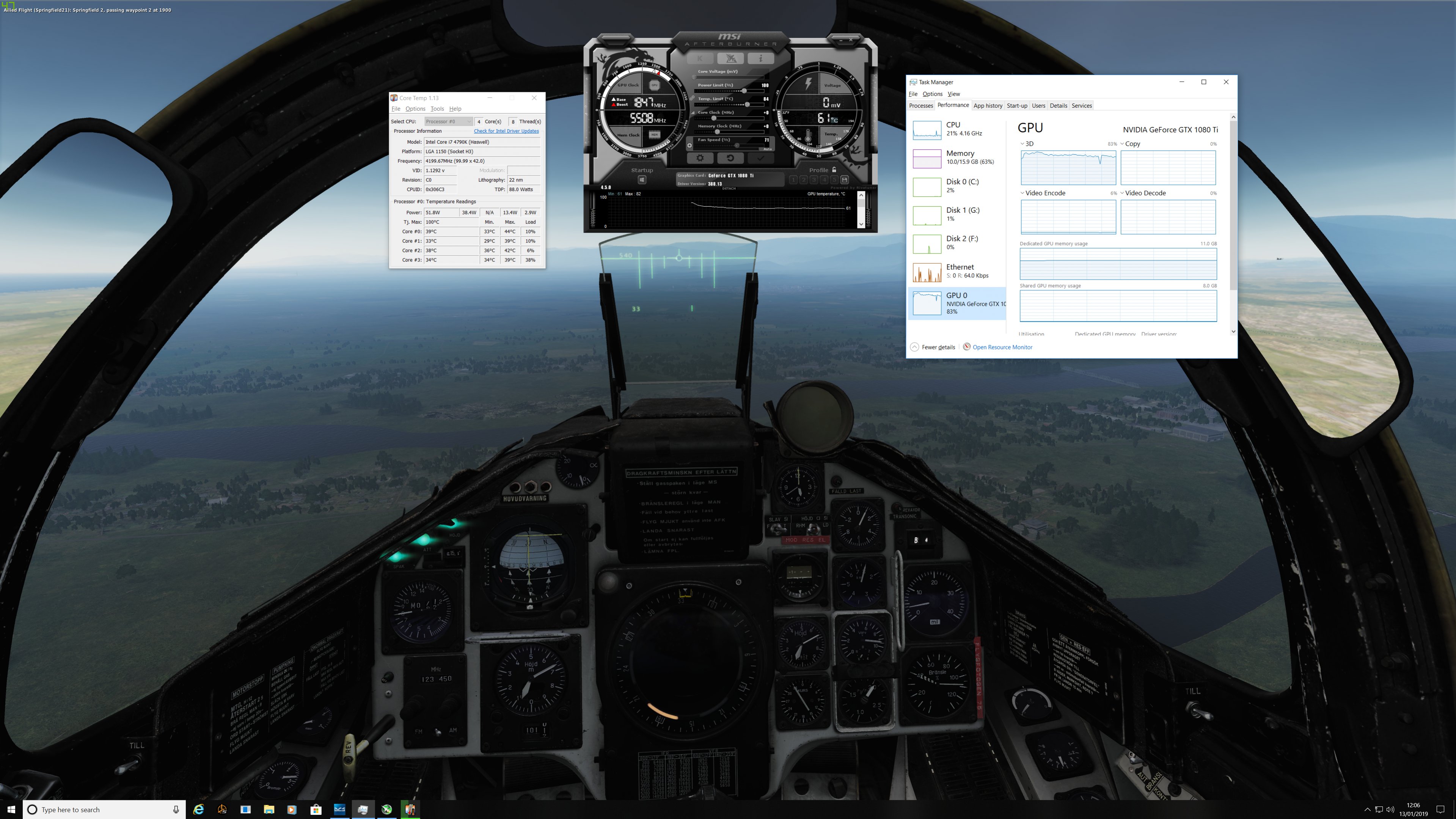This screenshot has width=1456, height=819.
Task: Open fan speed settings gear beside Fan Speed
Action: point(690,145)
